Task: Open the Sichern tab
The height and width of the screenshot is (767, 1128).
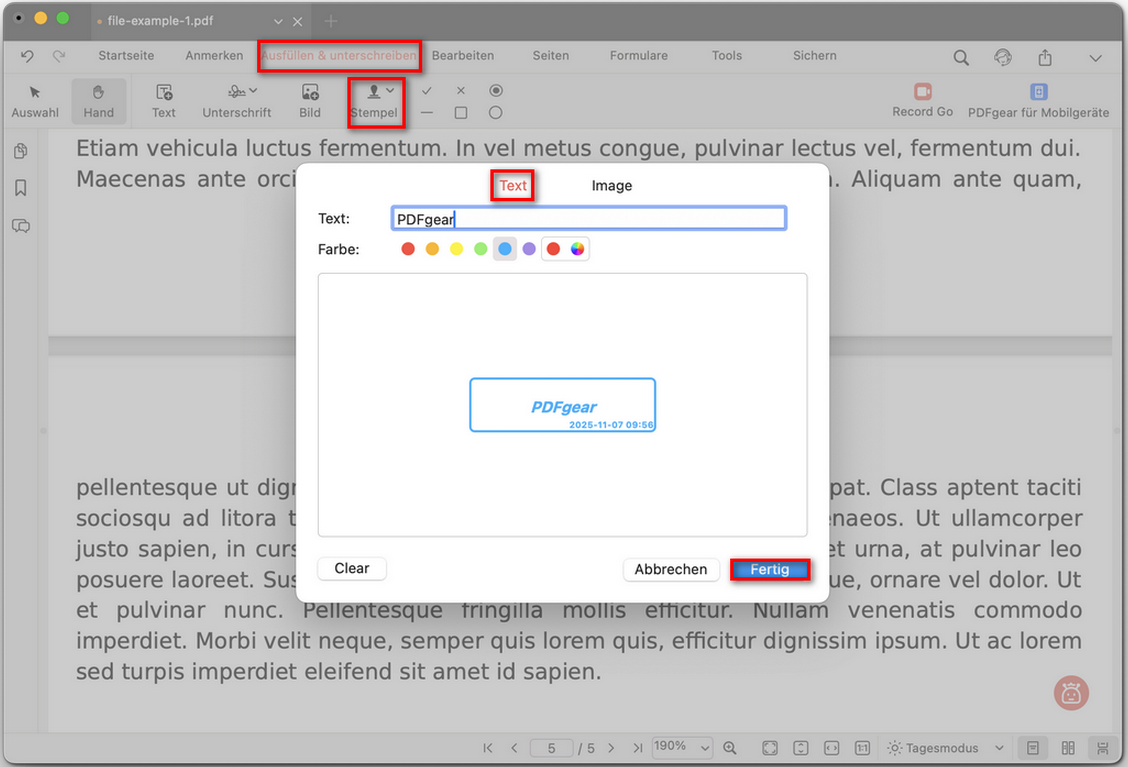Action: [x=814, y=55]
